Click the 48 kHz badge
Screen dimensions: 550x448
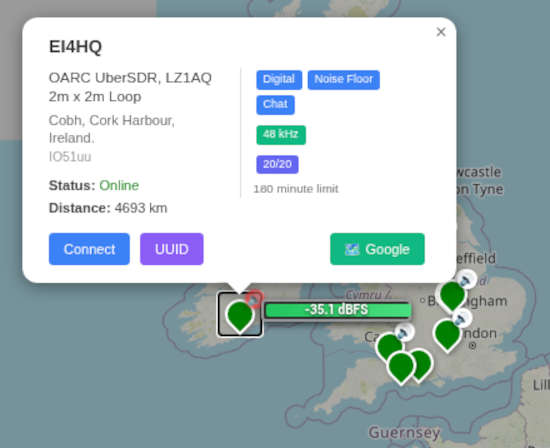[281, 135]
